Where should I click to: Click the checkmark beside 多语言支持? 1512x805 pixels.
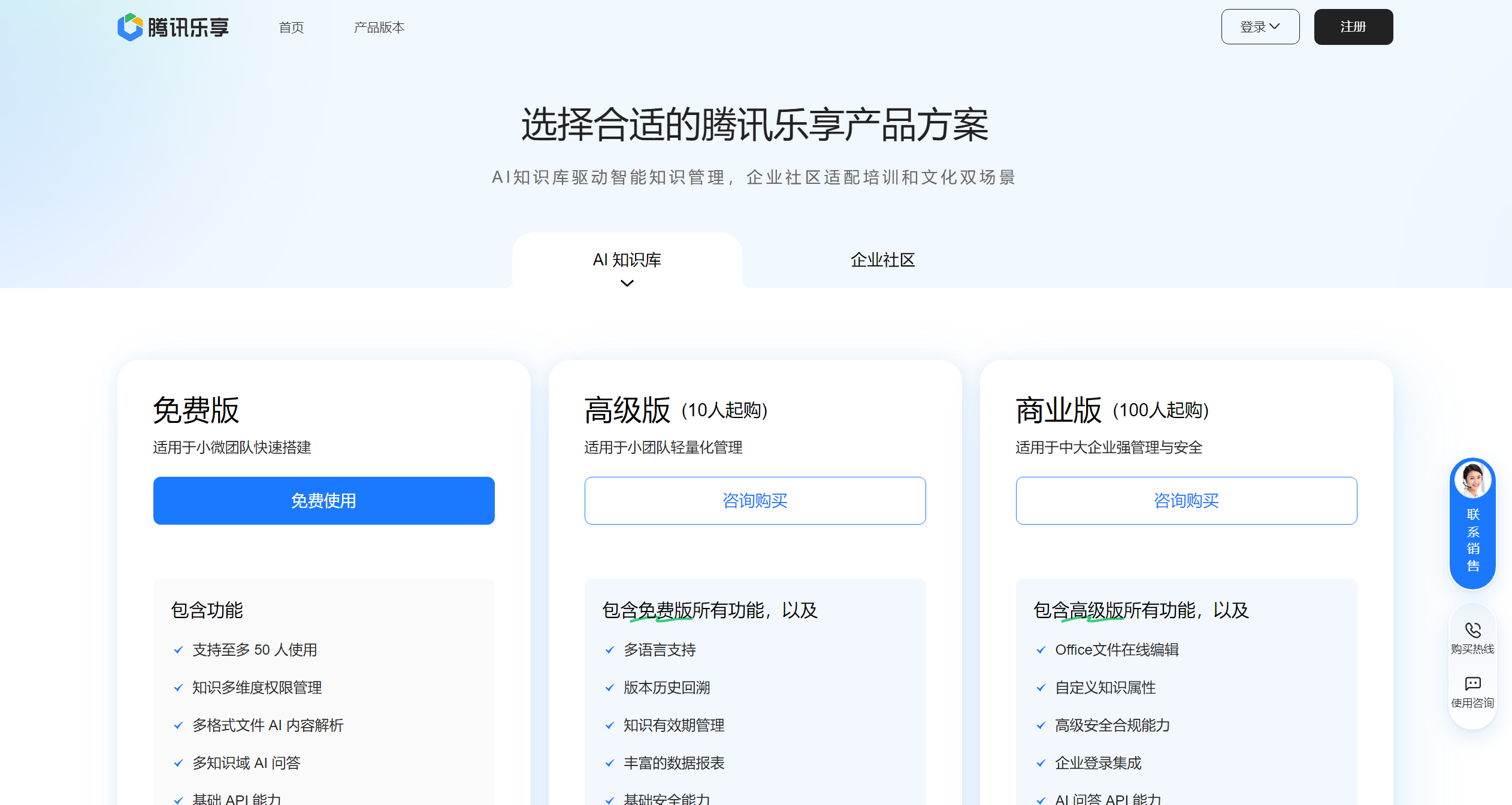point(609,650)
